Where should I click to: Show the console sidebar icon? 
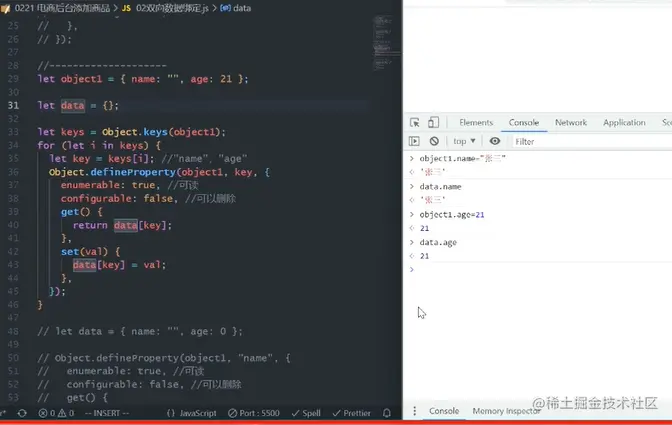(x=414, y=141)
